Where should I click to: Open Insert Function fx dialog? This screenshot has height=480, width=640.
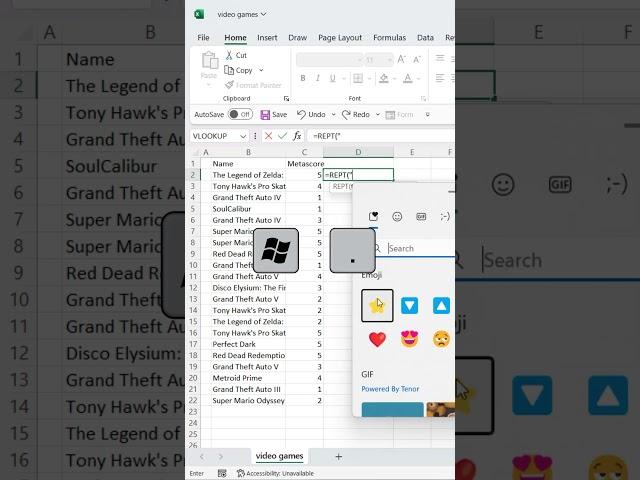[297, 136]
